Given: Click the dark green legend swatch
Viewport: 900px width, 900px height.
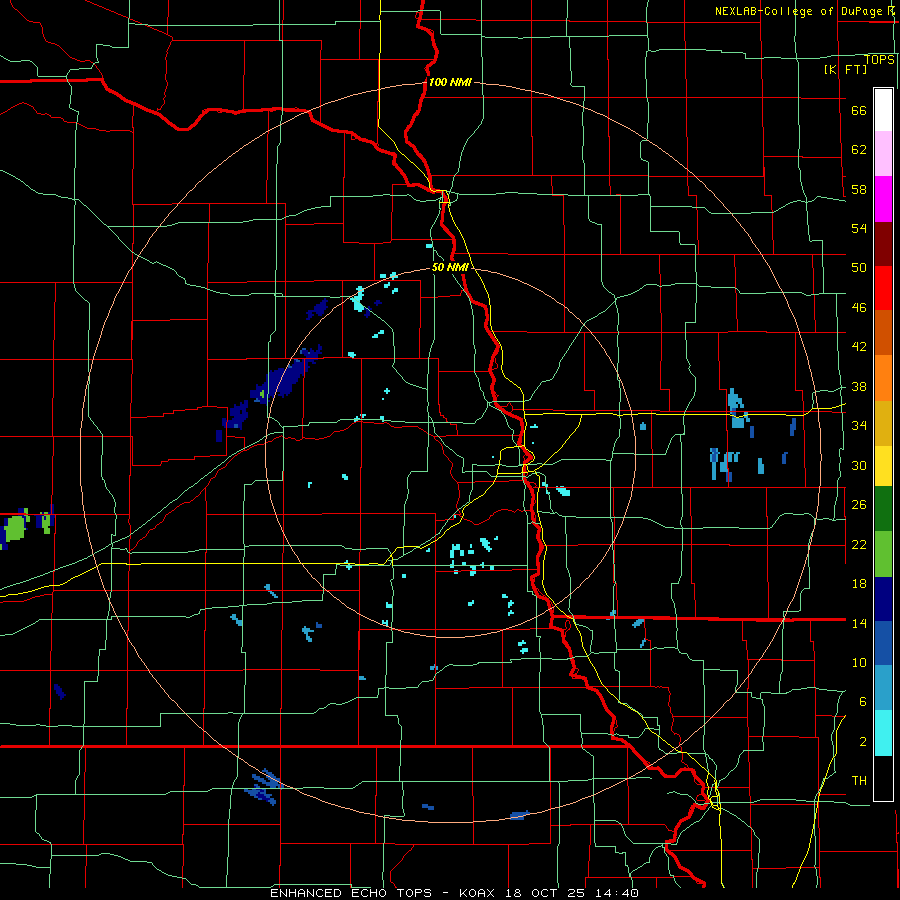Looking at the screenshot, I should tap(883, 509).
